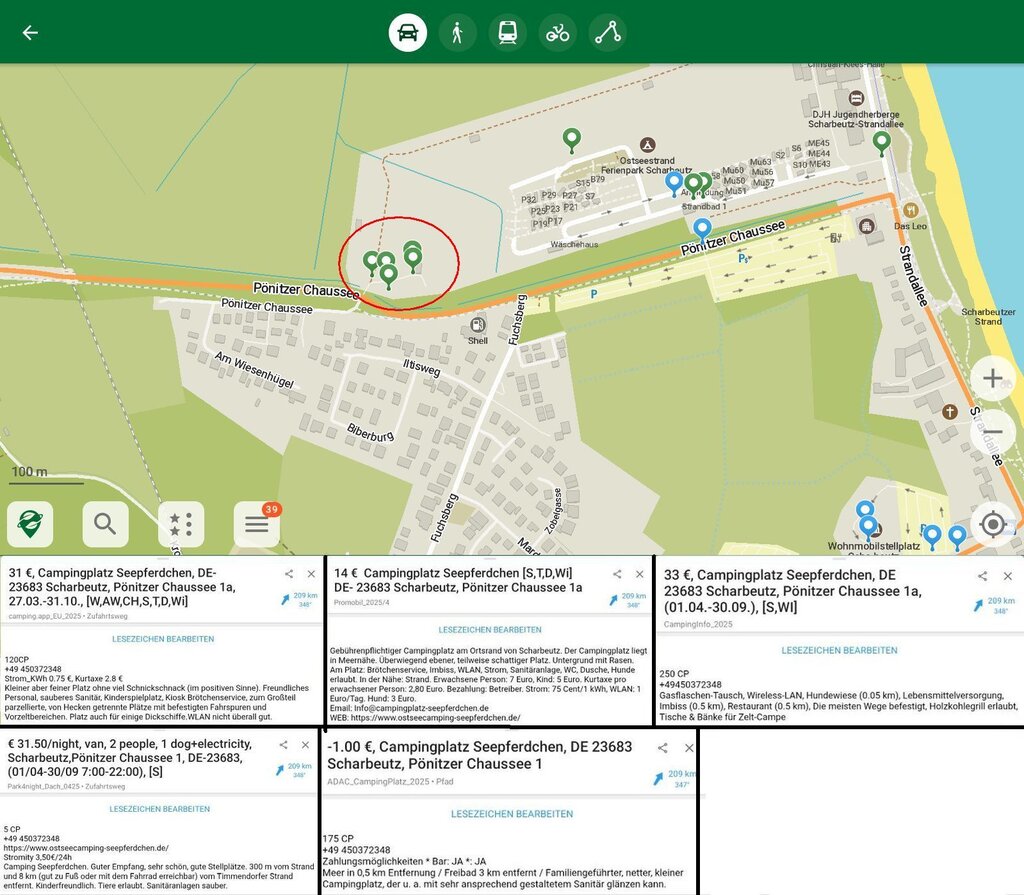Click DJH Jugendherberge hostel icon

(856, 98)
